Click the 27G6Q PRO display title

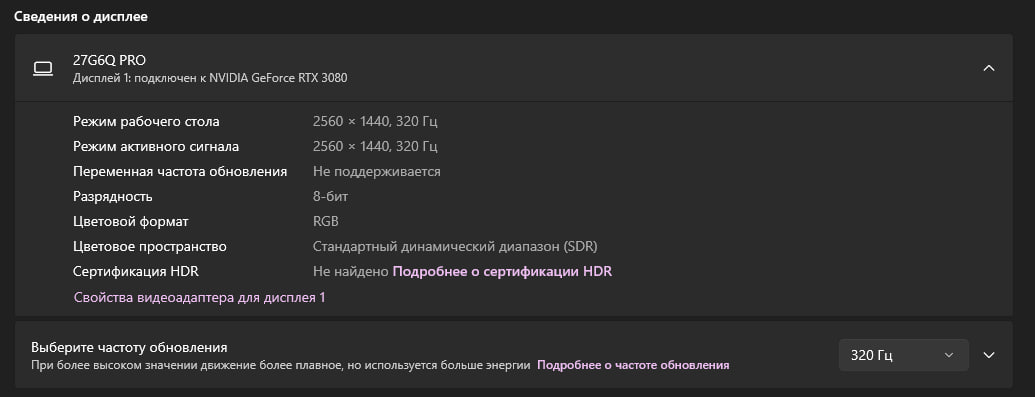(x=110, y=61)
